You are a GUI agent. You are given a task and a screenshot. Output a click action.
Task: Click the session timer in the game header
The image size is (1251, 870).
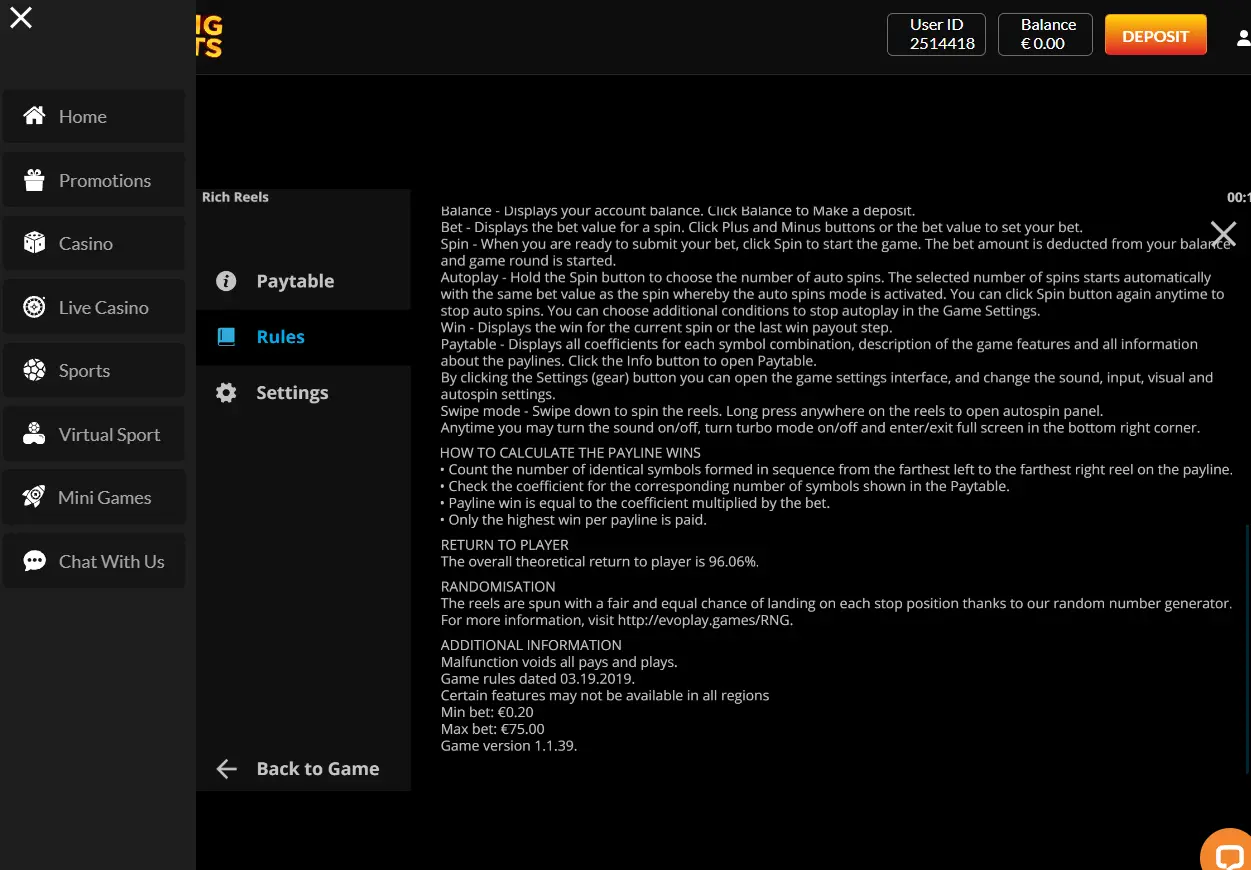(1239, 197)
